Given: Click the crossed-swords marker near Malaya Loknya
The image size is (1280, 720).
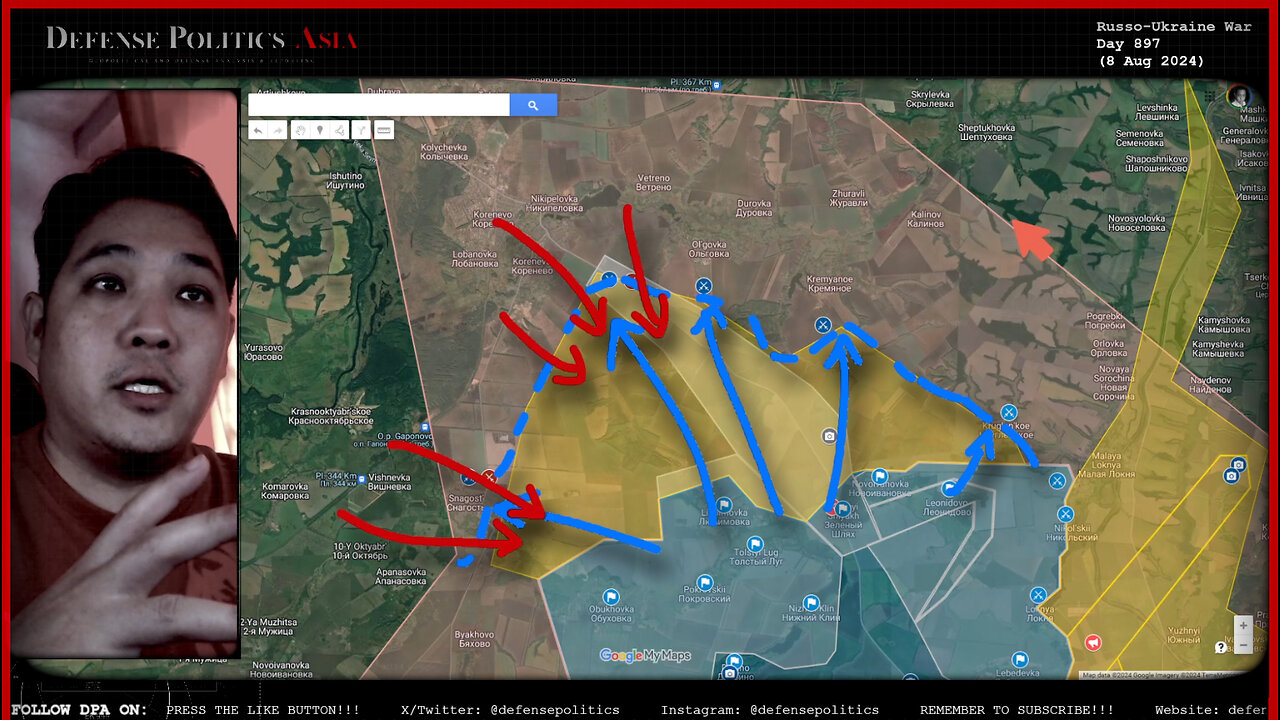Looking at the screenshot, I should [x=1057, y=481].
